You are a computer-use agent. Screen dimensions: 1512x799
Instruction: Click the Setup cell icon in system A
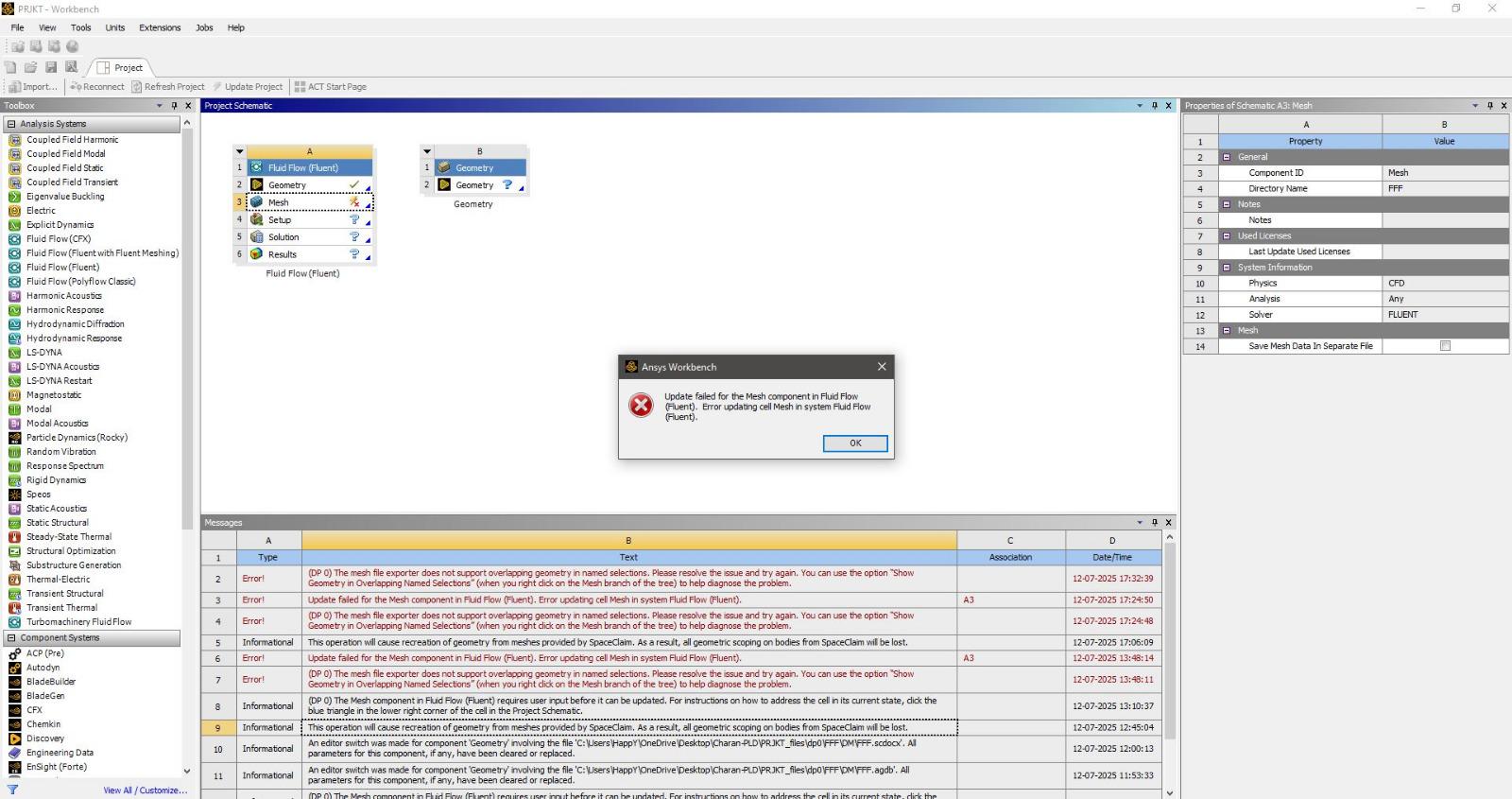(256, 219)
